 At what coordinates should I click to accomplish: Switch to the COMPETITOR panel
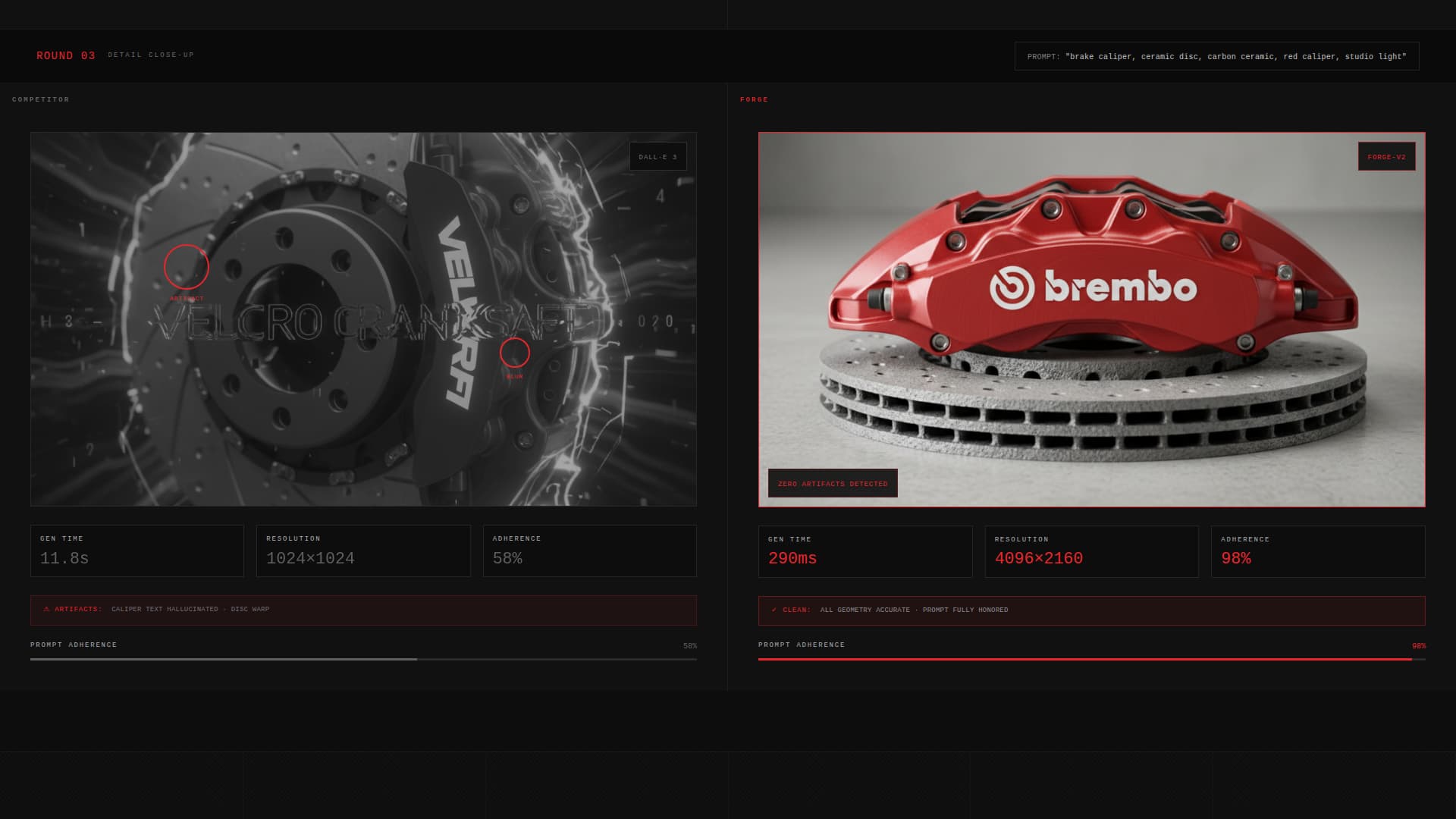pyautogui.click(x=362, y=318)
